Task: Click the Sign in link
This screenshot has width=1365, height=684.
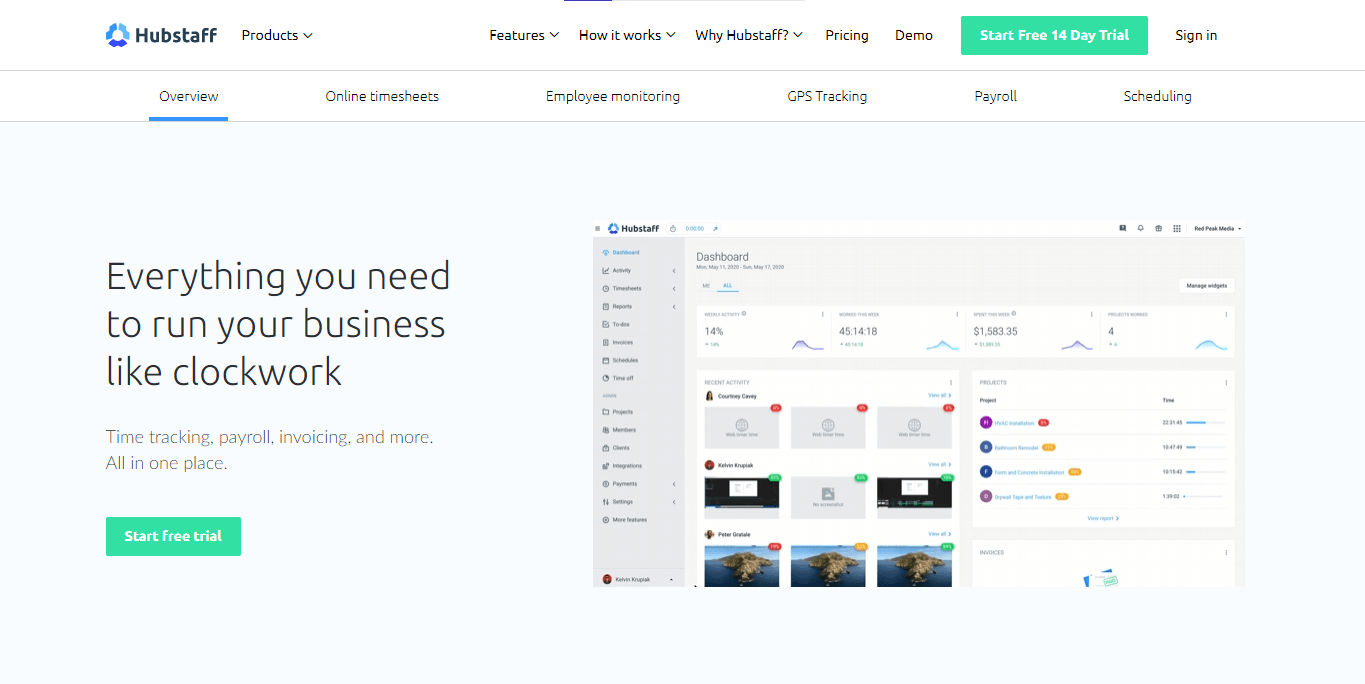Action: (1196, 35)
